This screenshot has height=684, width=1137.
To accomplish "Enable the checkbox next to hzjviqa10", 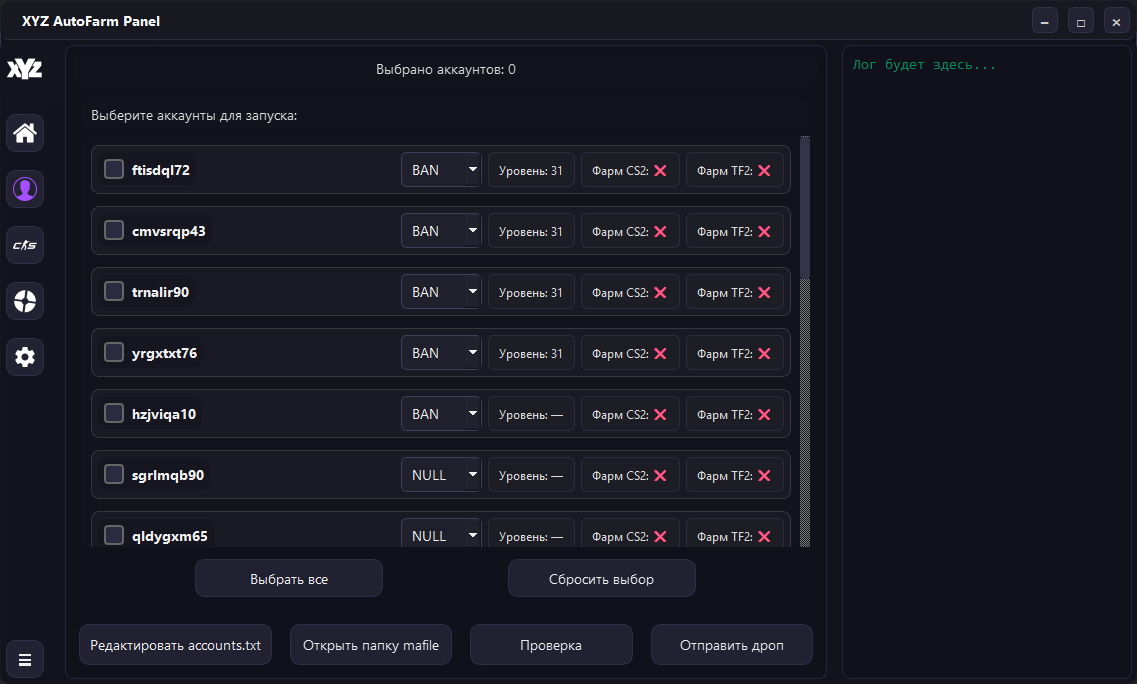I will tap(114, 414).
